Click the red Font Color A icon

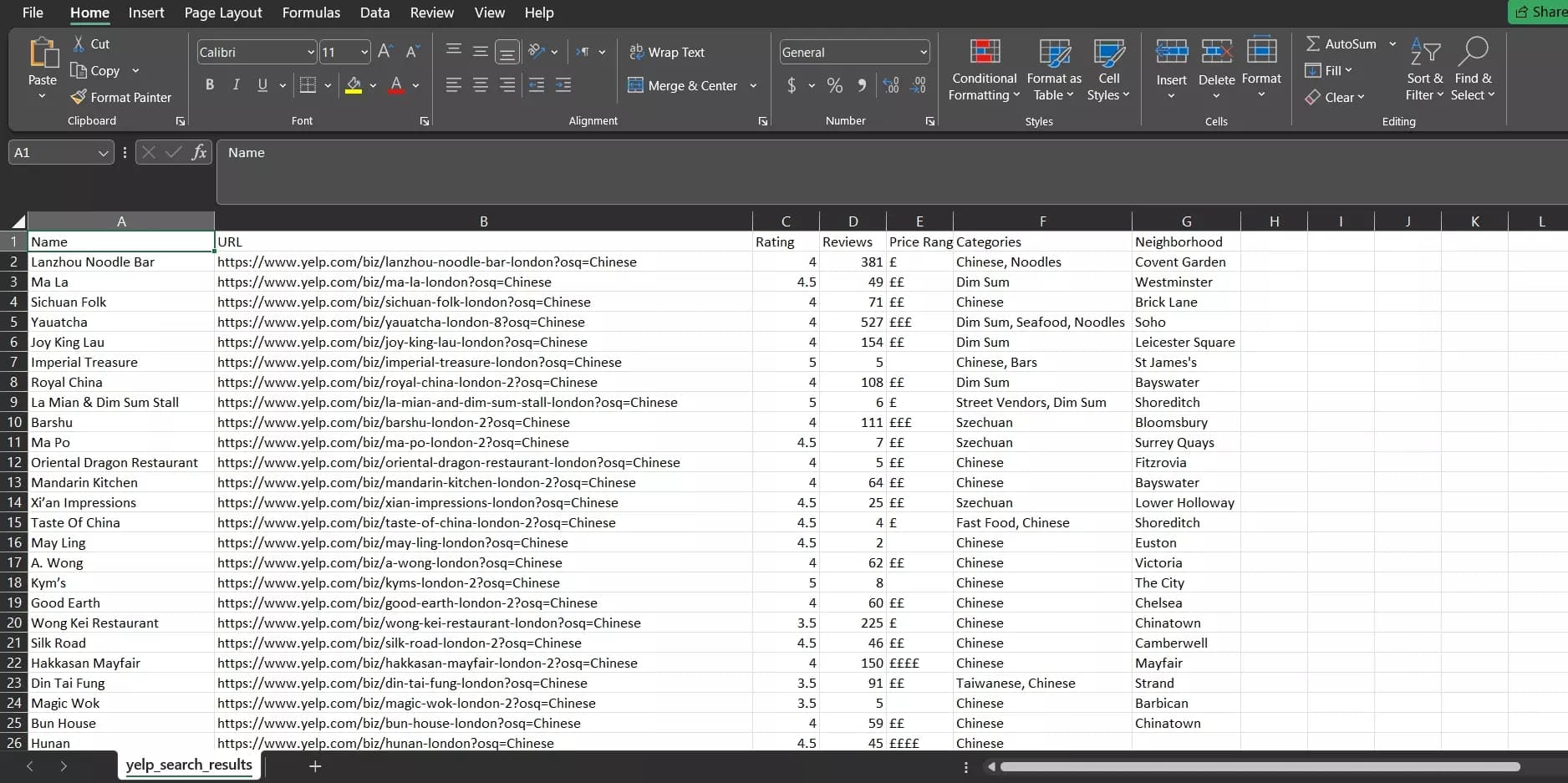pos(396,84)
